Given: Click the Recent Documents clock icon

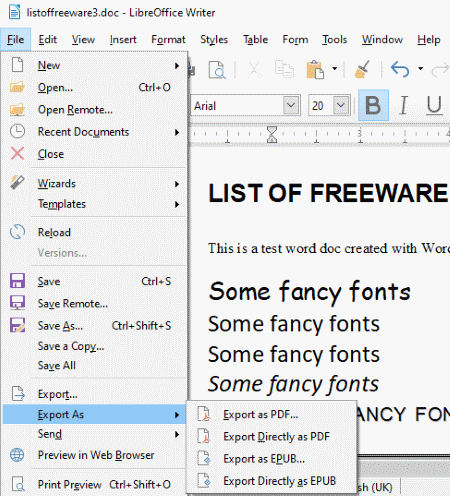Looking at the screenshot, I should click(17, 131).
